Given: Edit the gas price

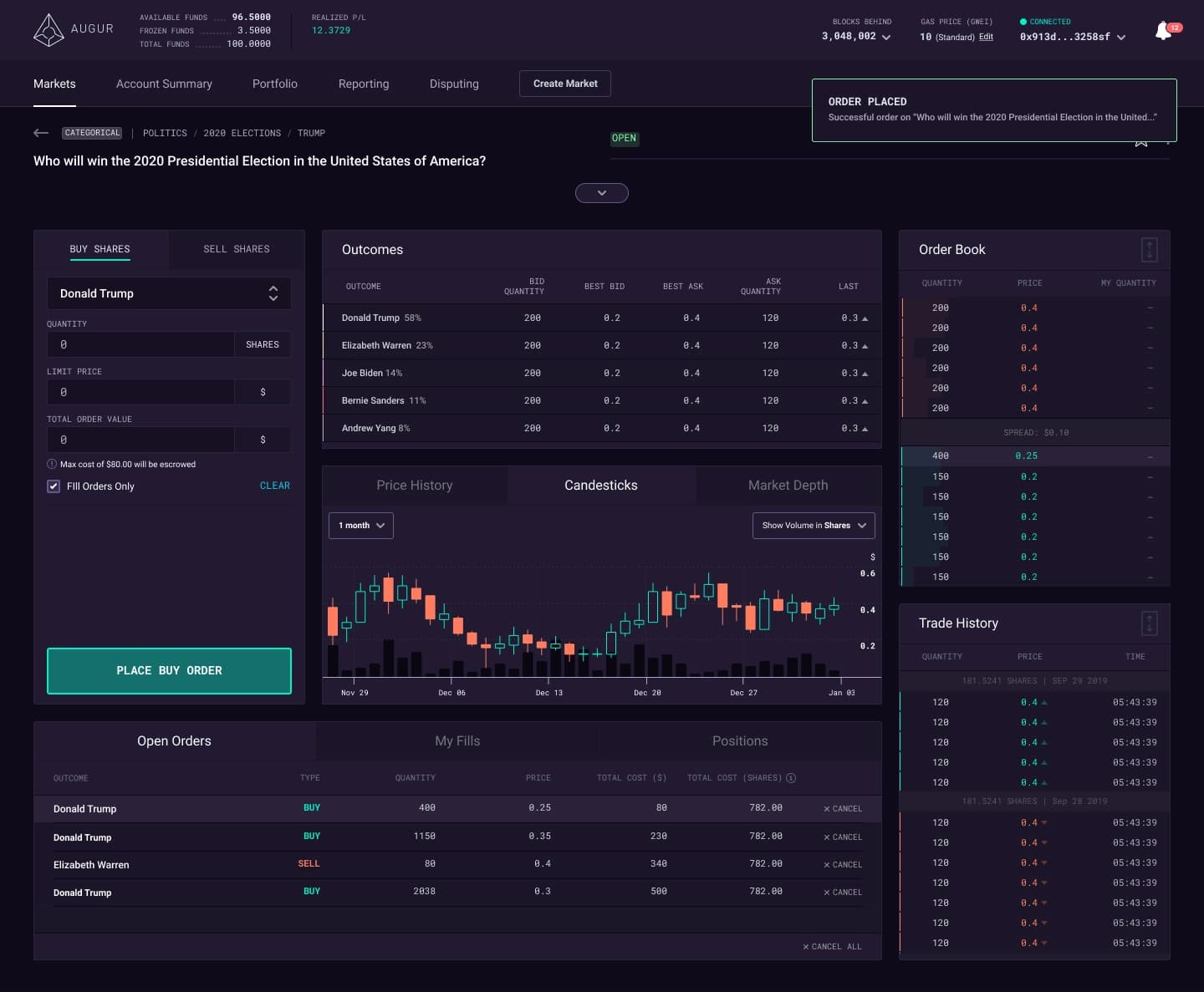Looking at the screenshot, I should click(986, 37).
